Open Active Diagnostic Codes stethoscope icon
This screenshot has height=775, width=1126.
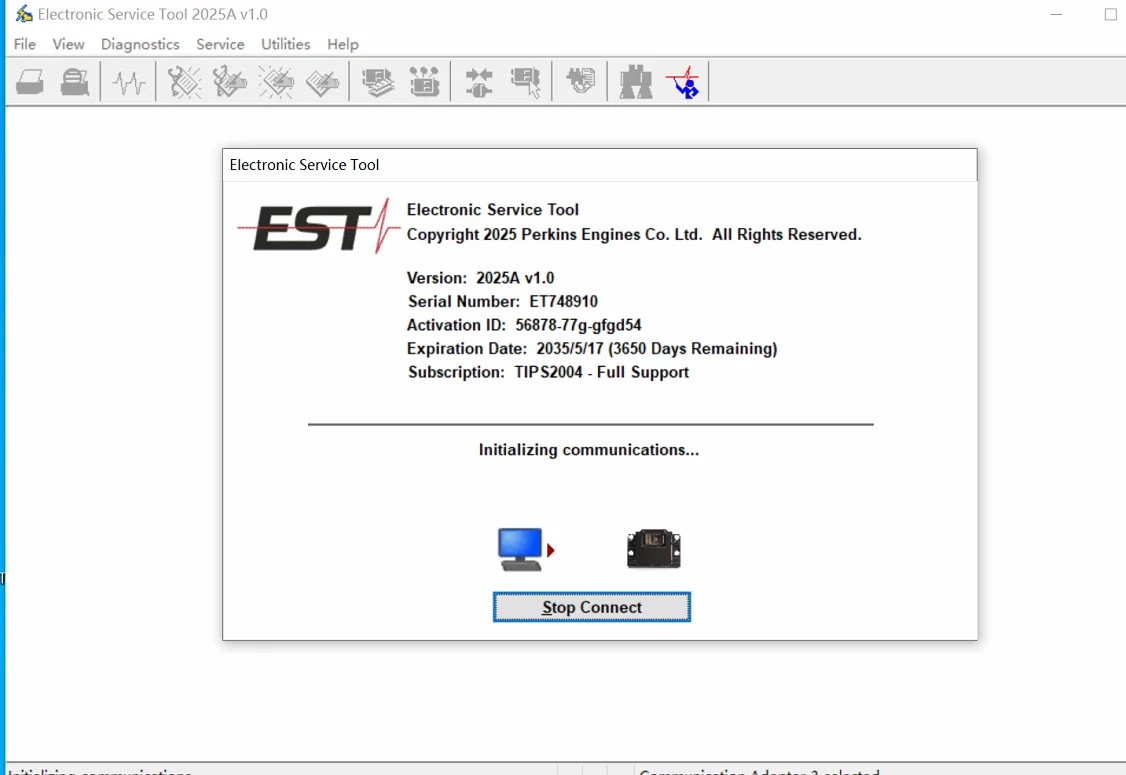184,82
